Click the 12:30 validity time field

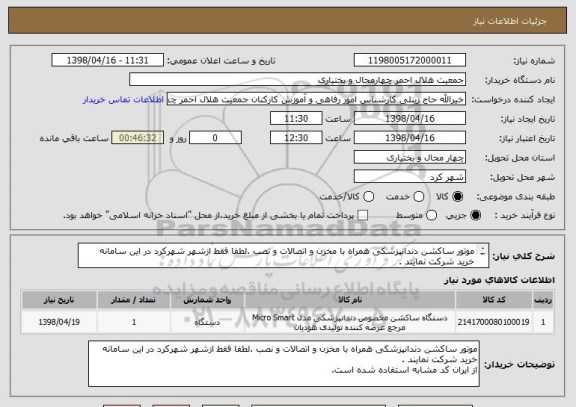click(x=296, y=138)
